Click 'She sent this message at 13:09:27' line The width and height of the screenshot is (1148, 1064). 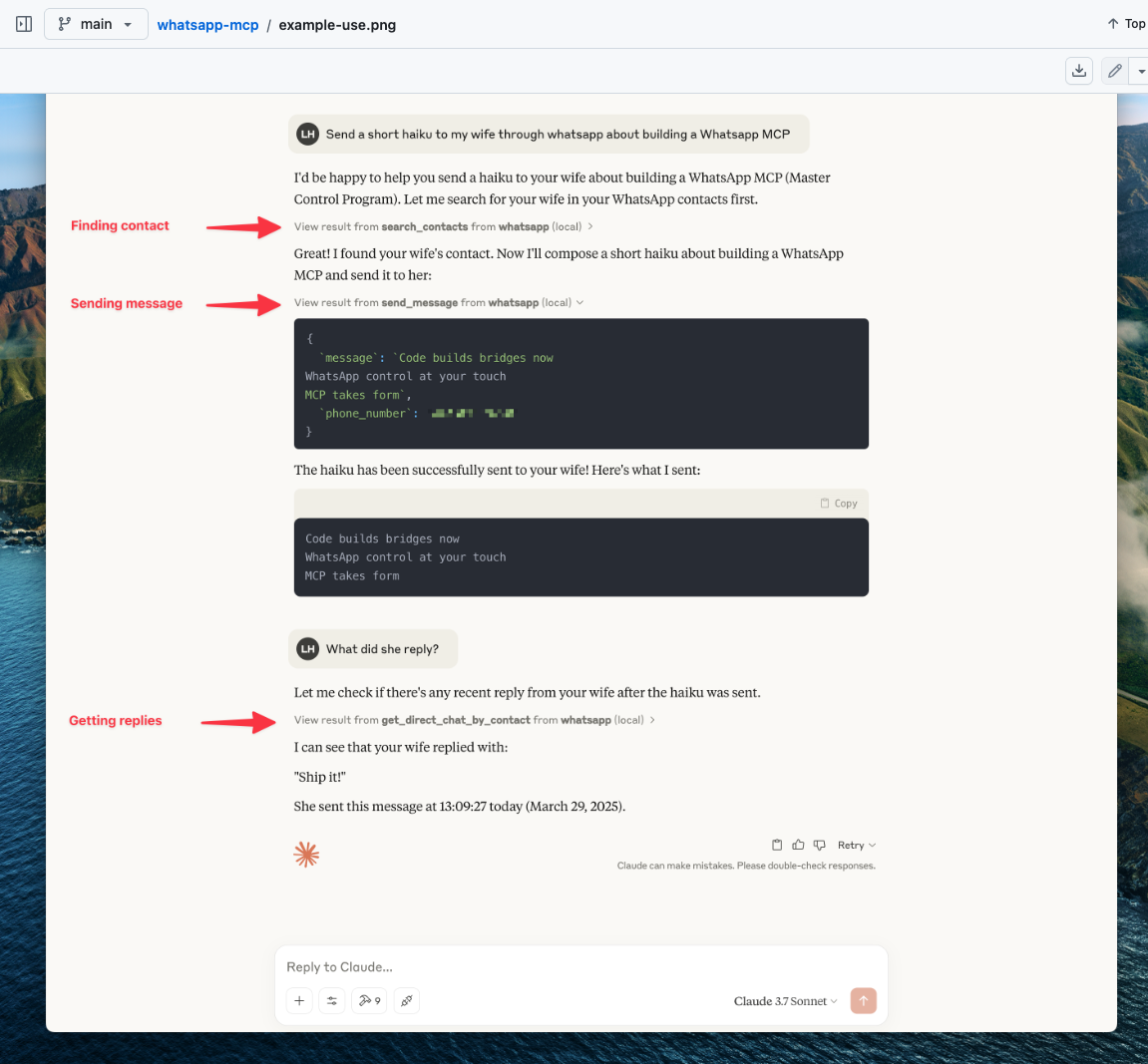460,806
